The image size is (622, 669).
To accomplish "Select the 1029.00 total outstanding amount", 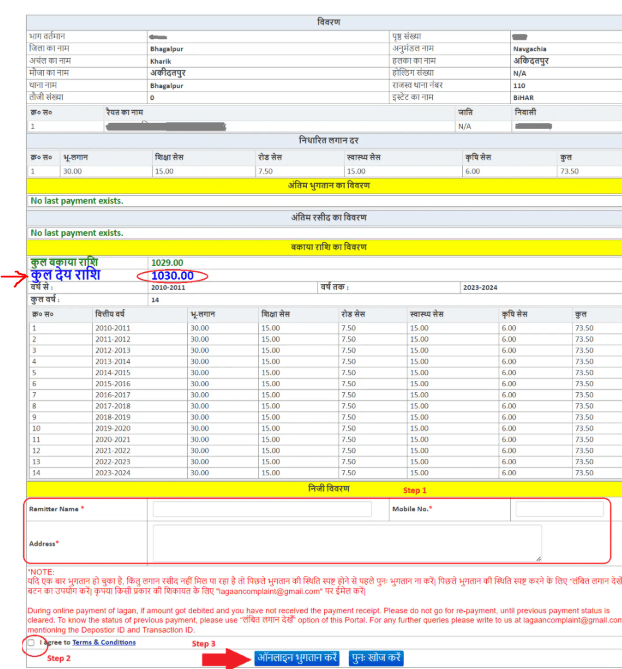I will point(168,262).
